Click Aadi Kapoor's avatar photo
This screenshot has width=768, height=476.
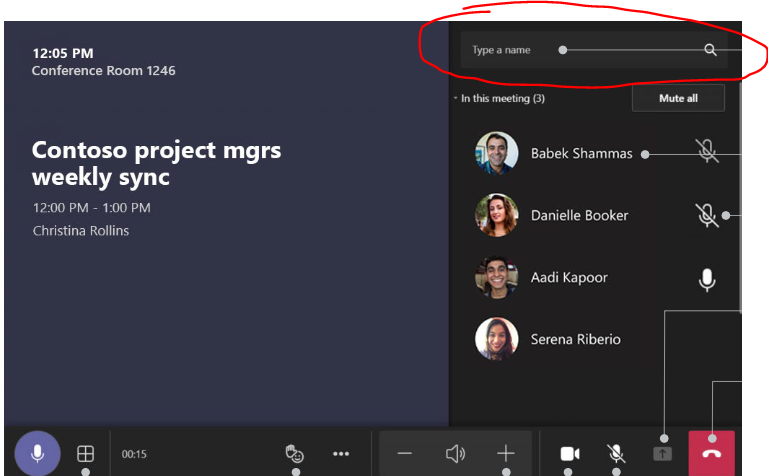(497, 277)
